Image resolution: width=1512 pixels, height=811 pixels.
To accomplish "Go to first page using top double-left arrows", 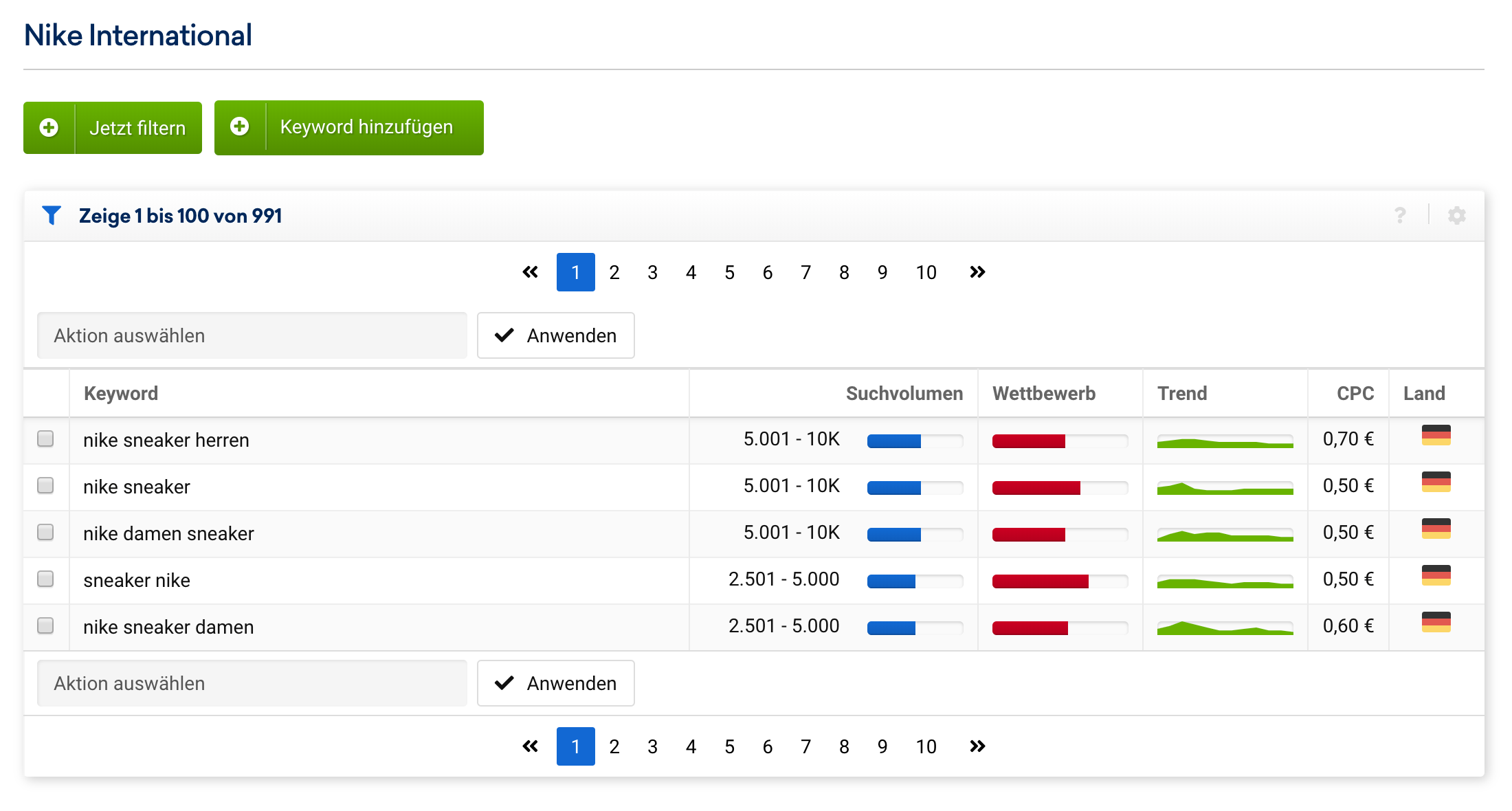I will point(530,272).
